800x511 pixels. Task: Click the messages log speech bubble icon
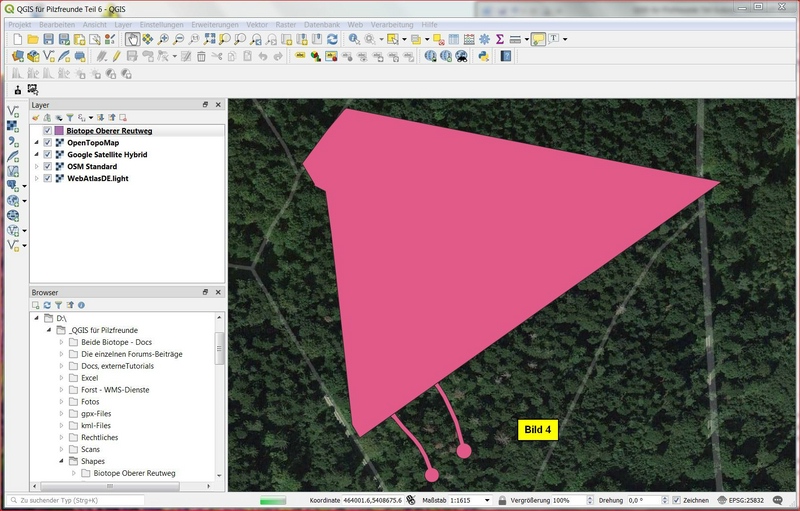click(778, 500)
